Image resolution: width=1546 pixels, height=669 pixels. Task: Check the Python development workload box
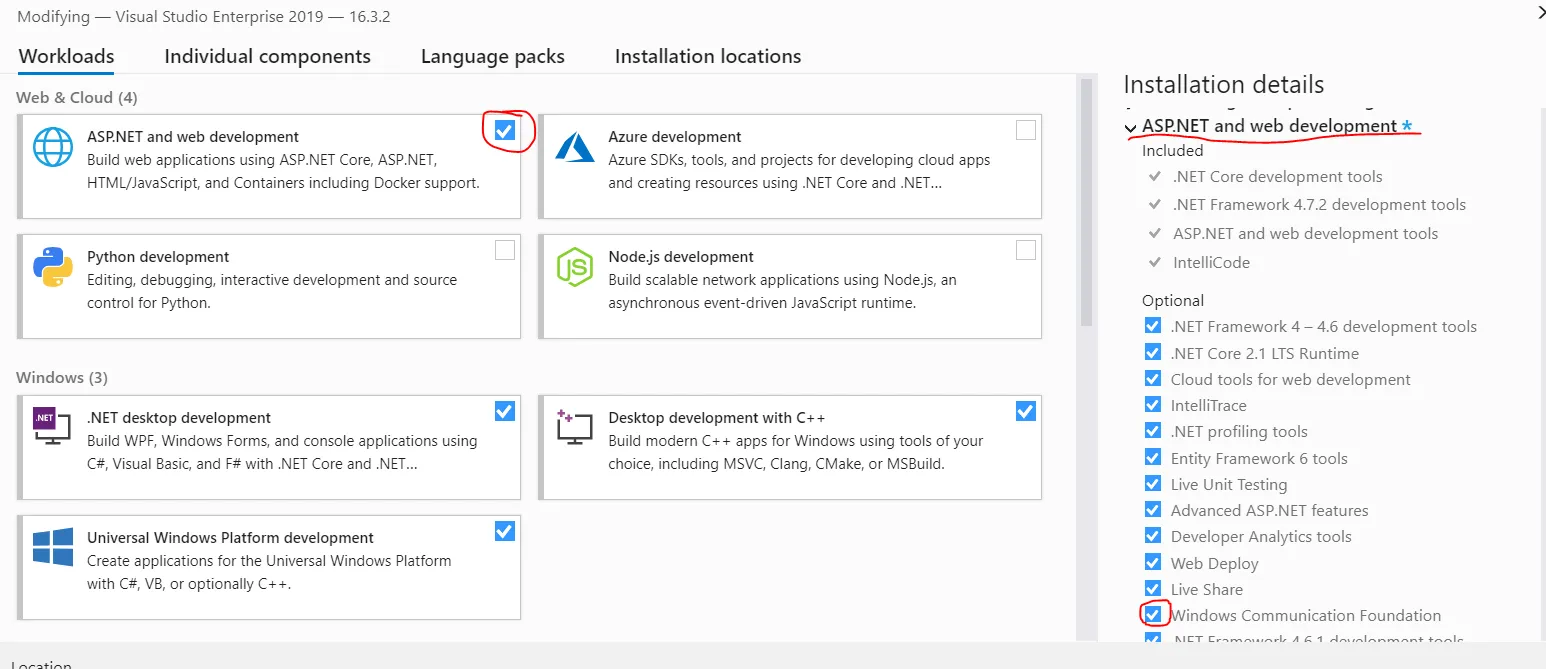click(505, 250)
